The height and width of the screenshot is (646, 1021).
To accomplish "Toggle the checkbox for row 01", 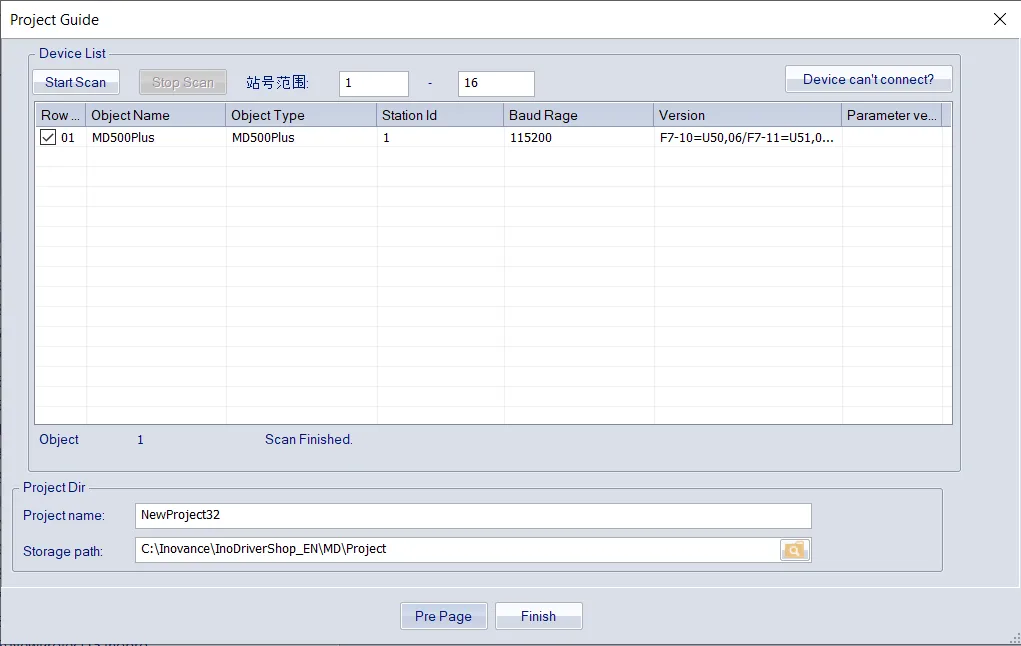I will click(x=48, y=138).
